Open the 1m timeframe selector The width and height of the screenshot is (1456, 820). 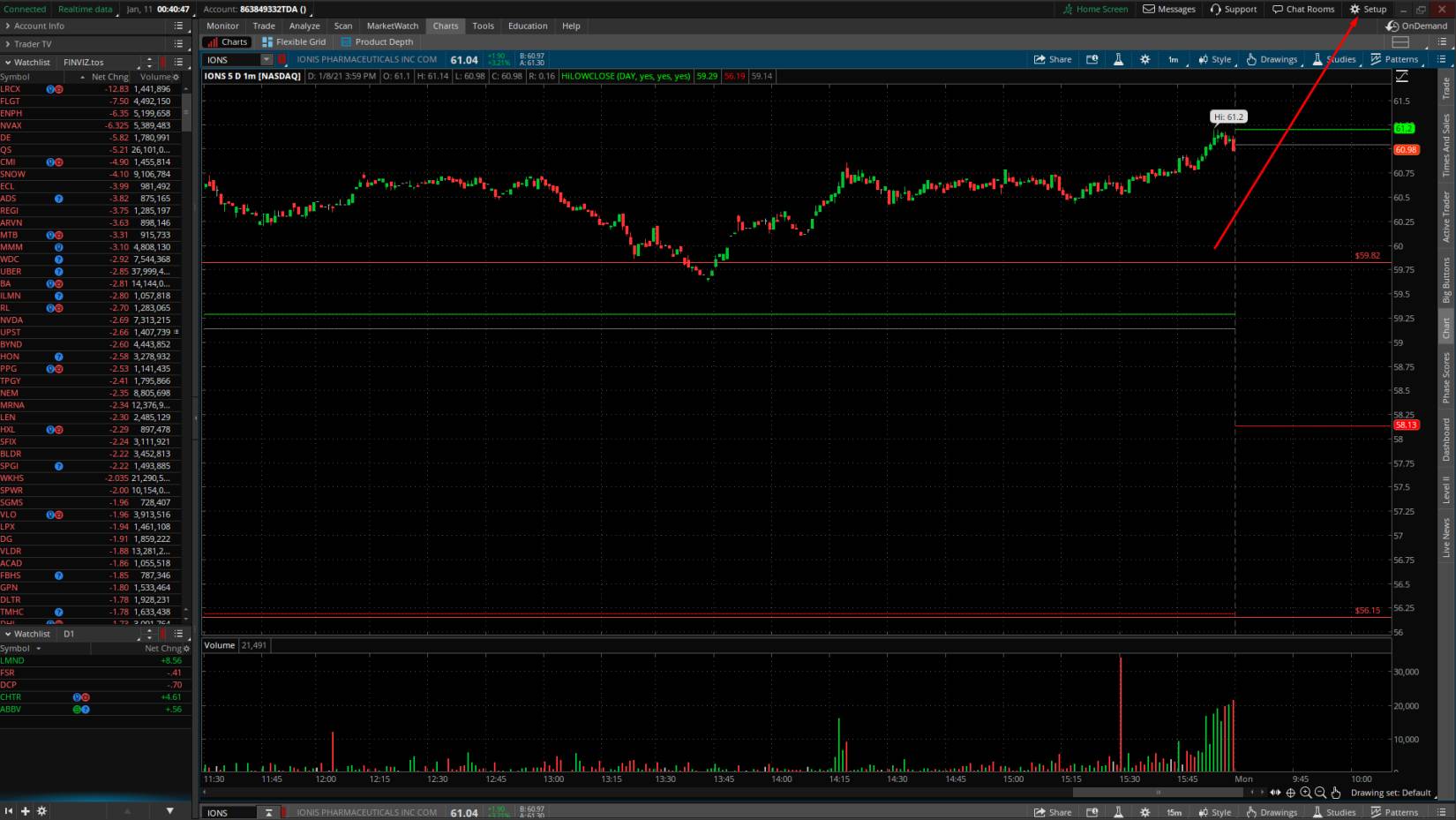[x=1173, y=59]
